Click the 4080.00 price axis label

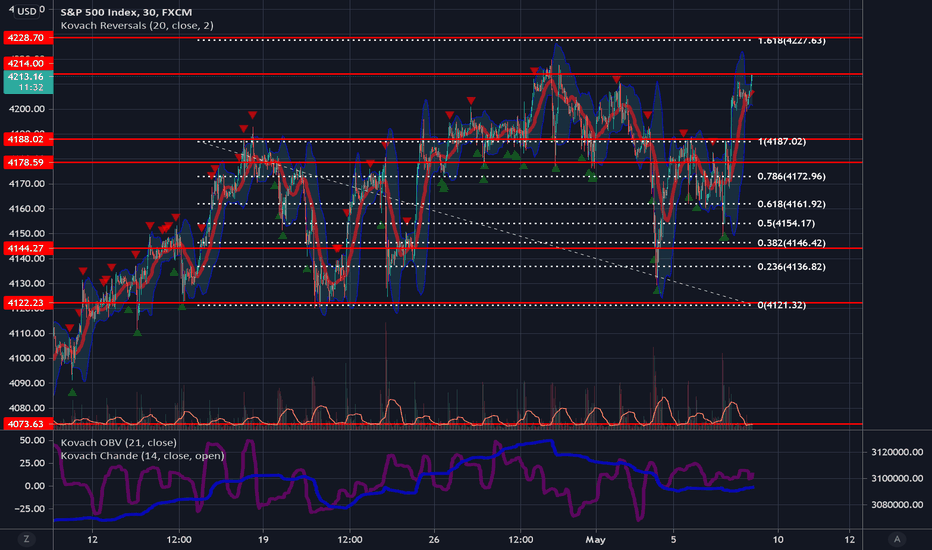pyautogui.click(x=27, y=408)
